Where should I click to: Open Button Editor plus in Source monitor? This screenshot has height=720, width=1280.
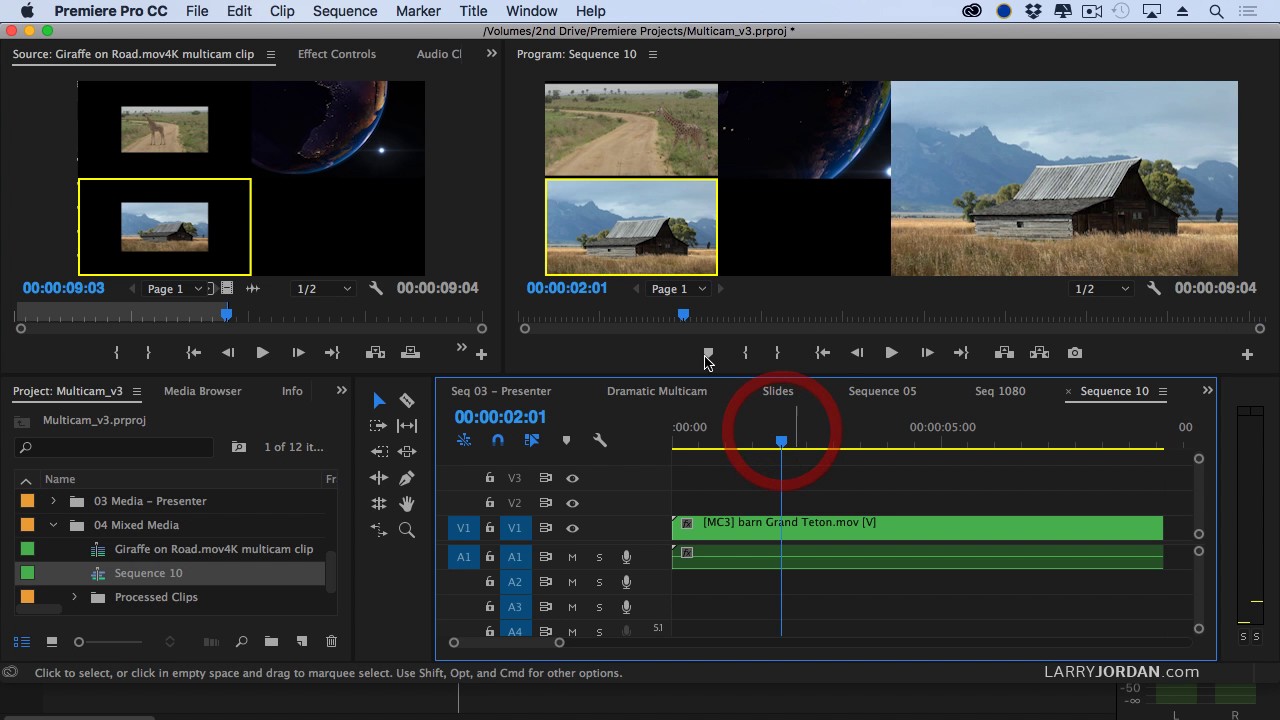pyautogui.click(x=481, y=354)
